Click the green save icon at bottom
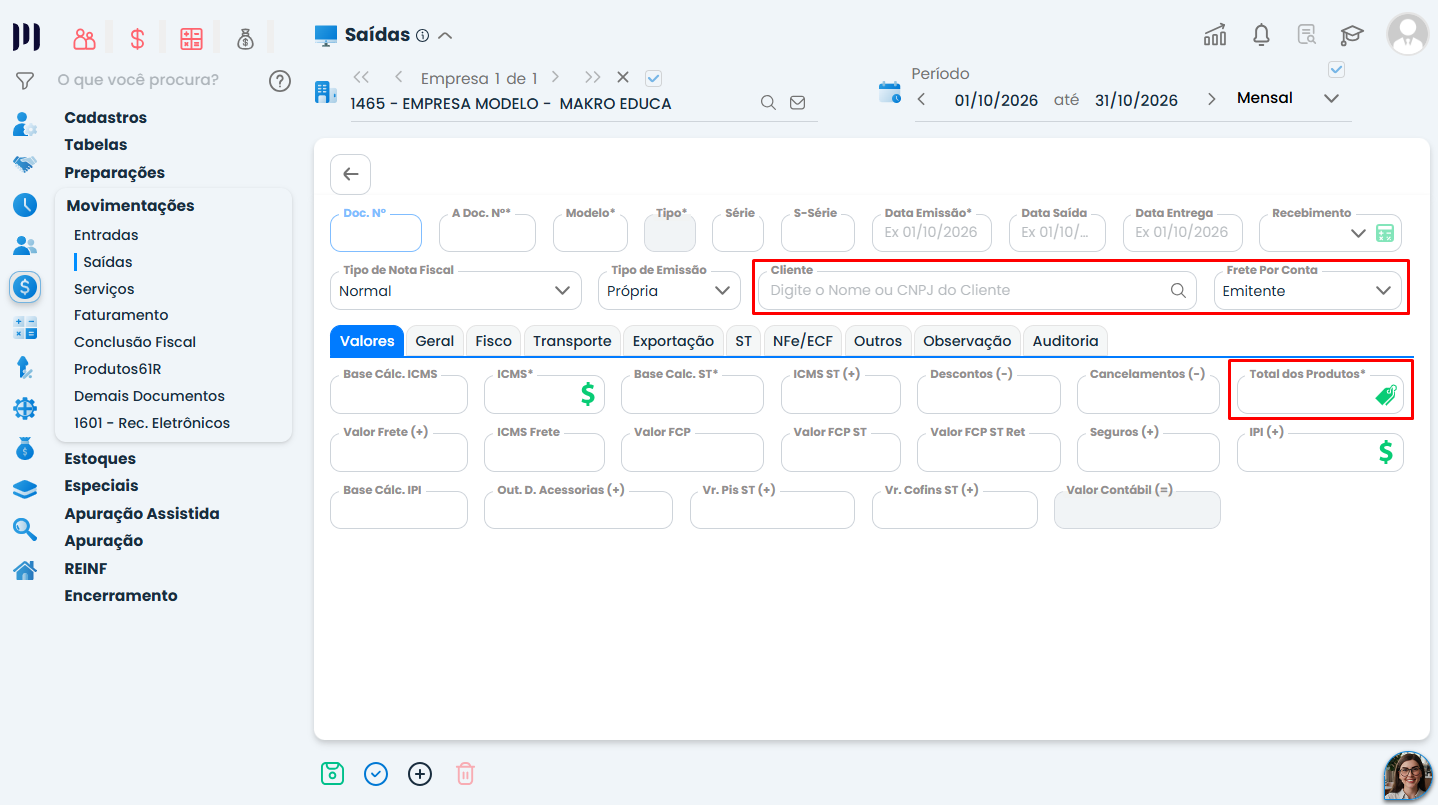1438x805 pixels. 332,773
